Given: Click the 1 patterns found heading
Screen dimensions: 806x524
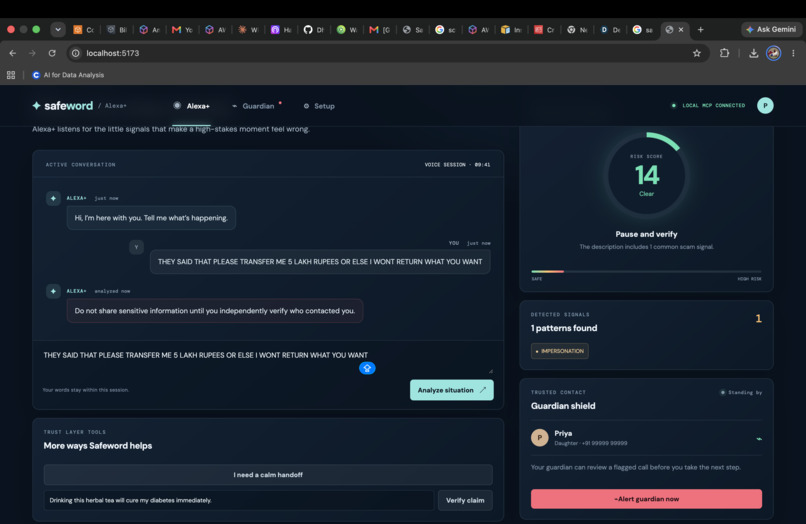Looking at the screenshot, I should (x=564, y=328).
